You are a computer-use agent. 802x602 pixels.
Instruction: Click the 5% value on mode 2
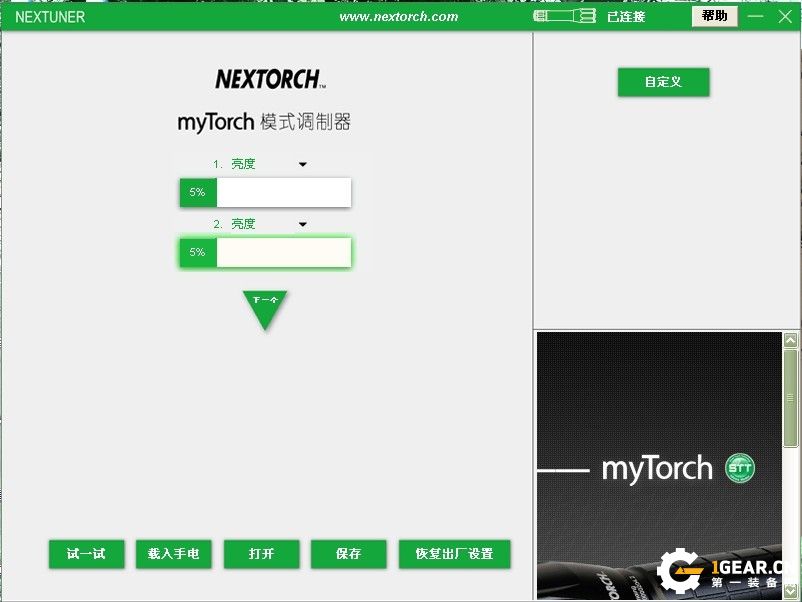click(x=197, y=252)
